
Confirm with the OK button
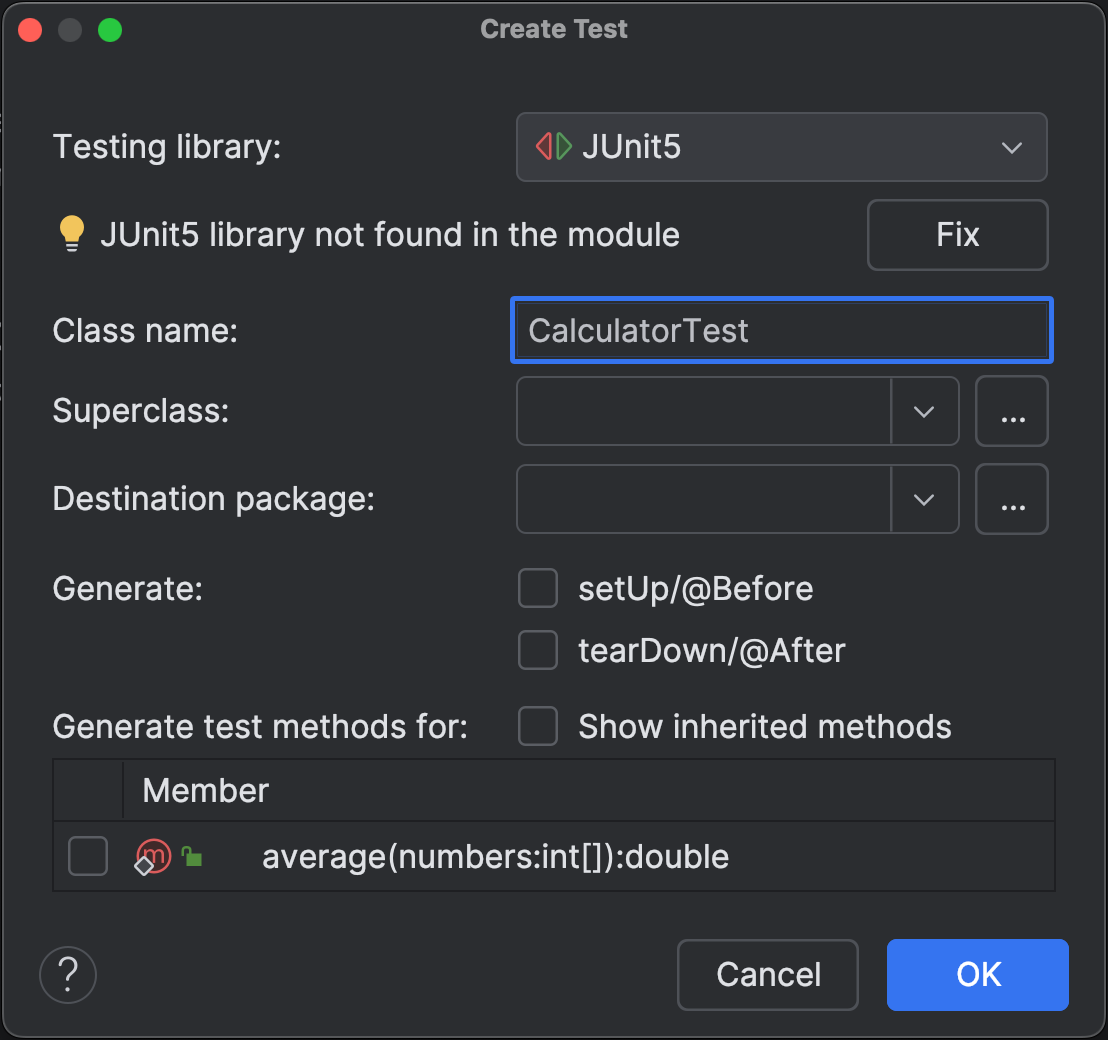977,975
